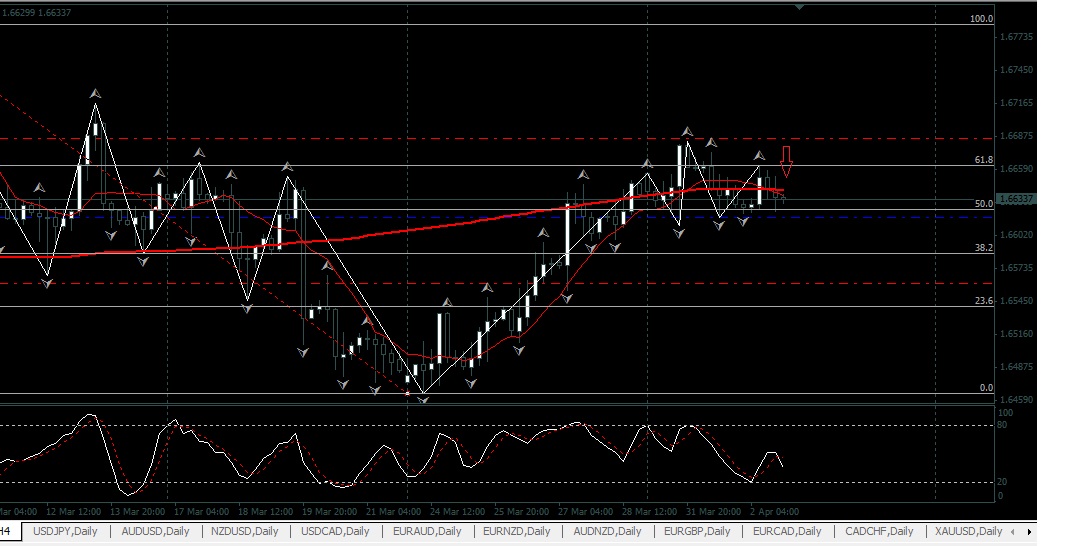Click the current price label 1.66337

[1015, 199]
